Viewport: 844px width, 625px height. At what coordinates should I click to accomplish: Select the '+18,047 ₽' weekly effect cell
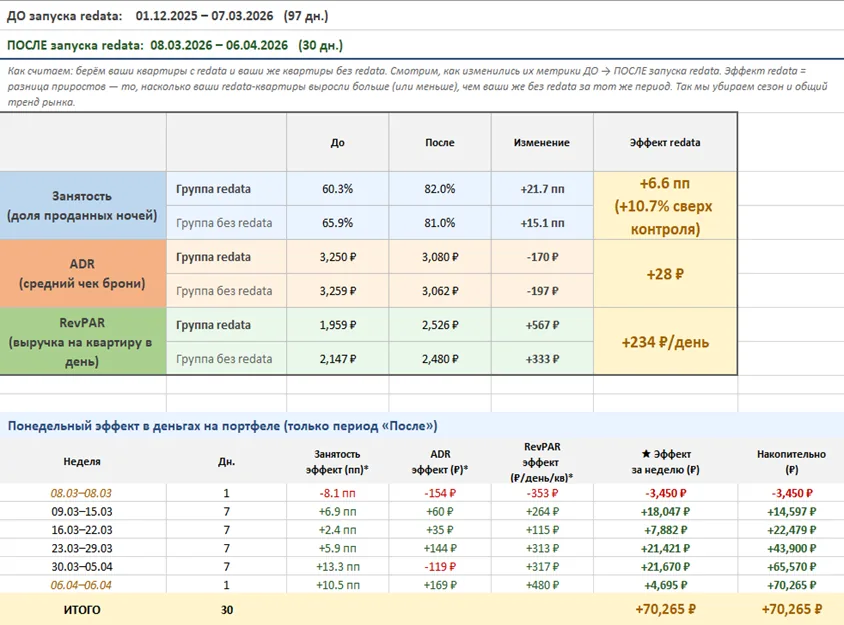(665, 511)
